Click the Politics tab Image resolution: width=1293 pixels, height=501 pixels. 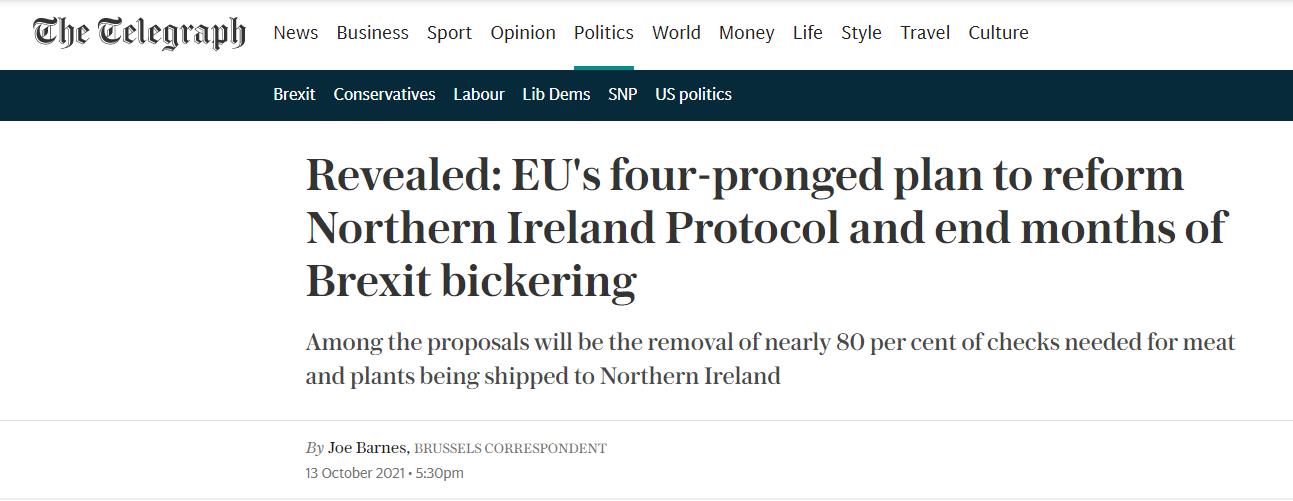(x=603, y=33)
